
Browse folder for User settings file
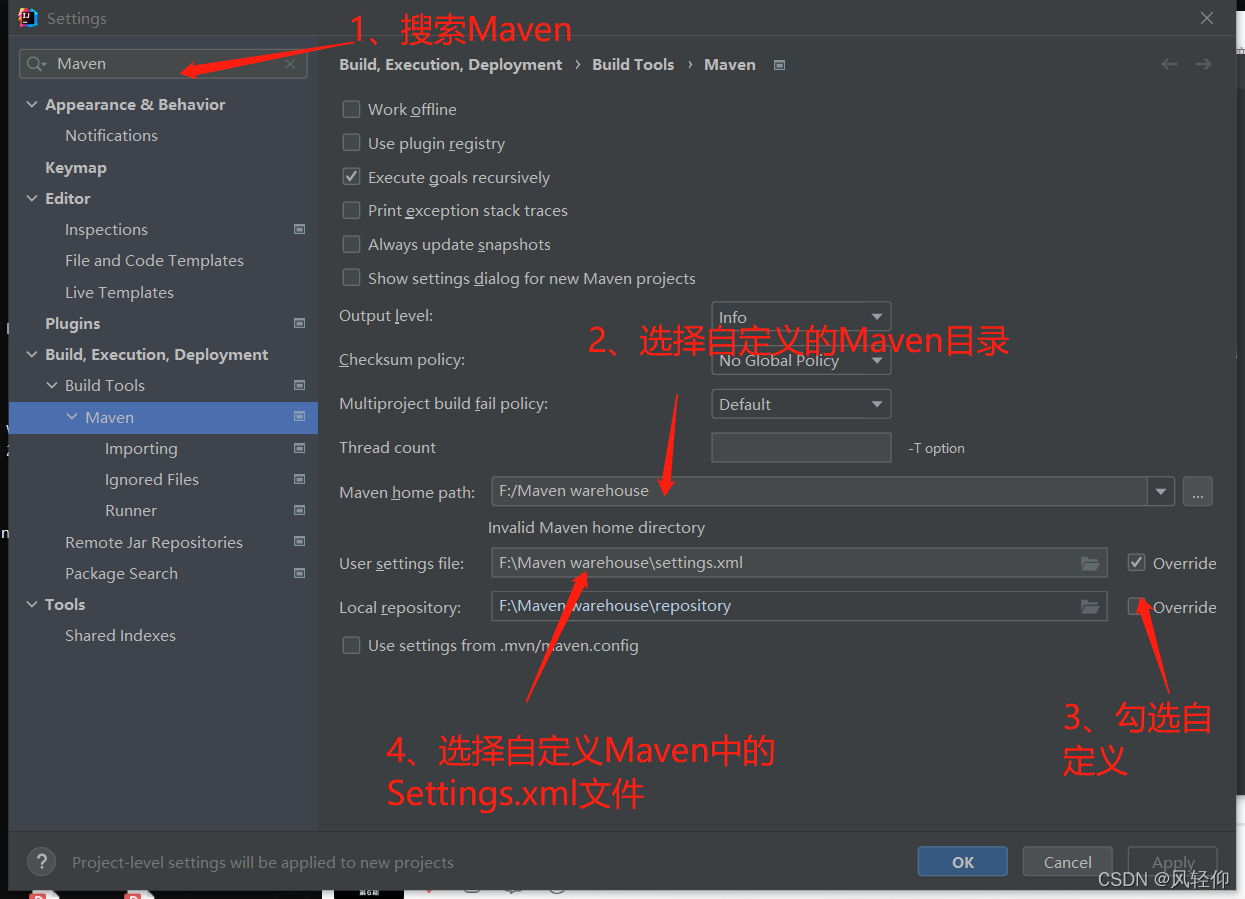pos(1090,563)
